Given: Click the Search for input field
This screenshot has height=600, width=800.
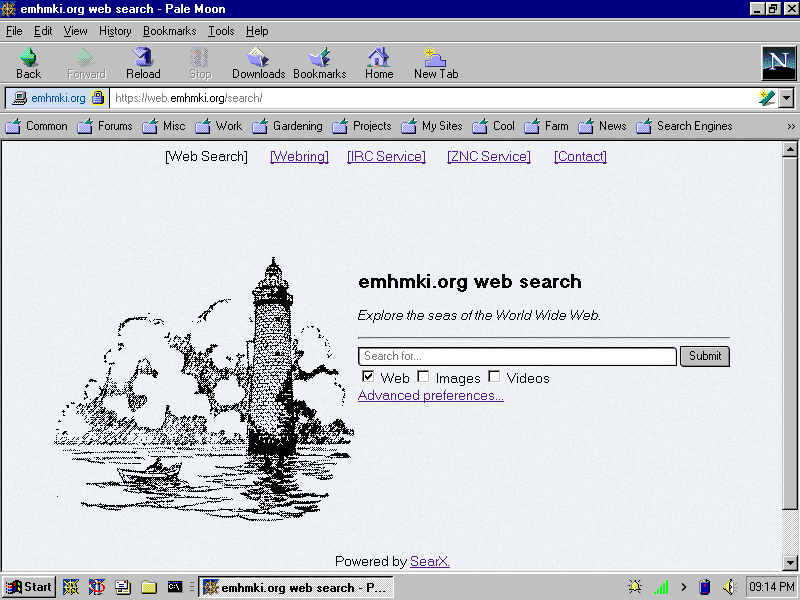Looking at the screenshot, I should 517,356.
